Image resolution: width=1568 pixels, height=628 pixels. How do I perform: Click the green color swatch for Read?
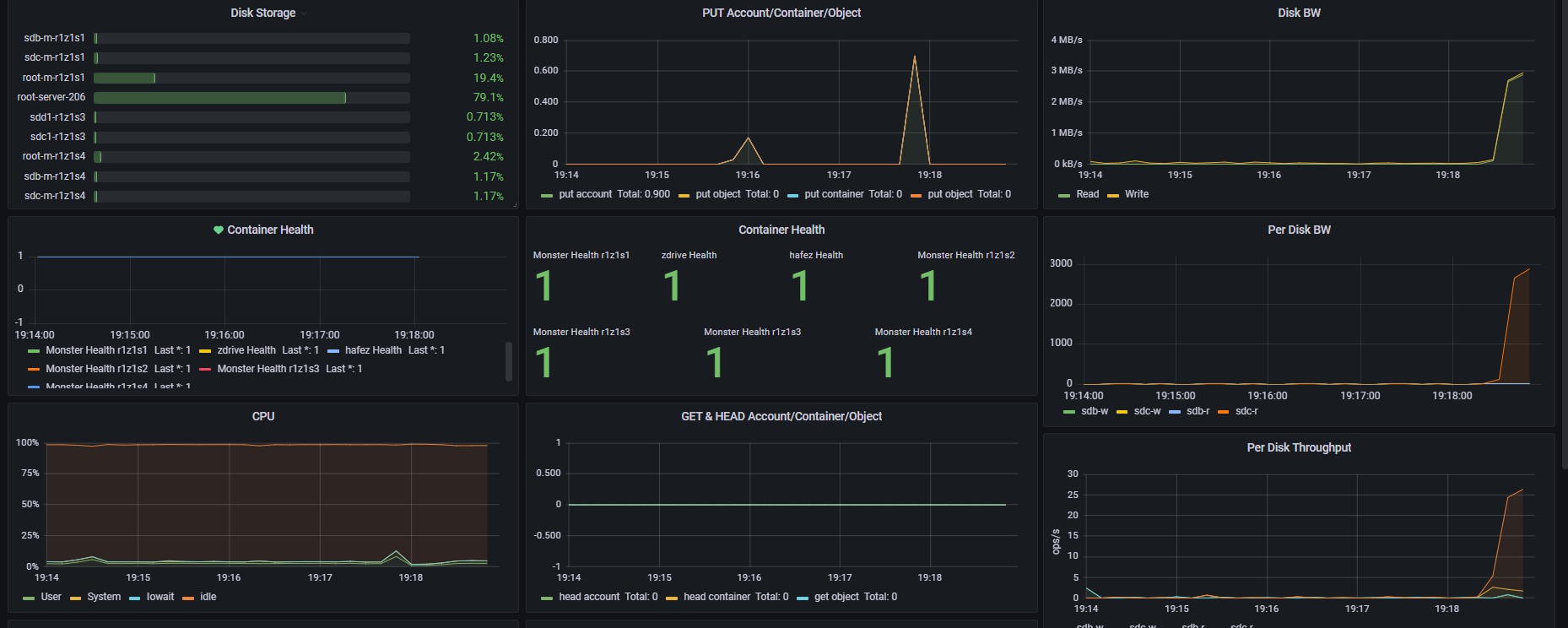click(x=1064, y=196)
